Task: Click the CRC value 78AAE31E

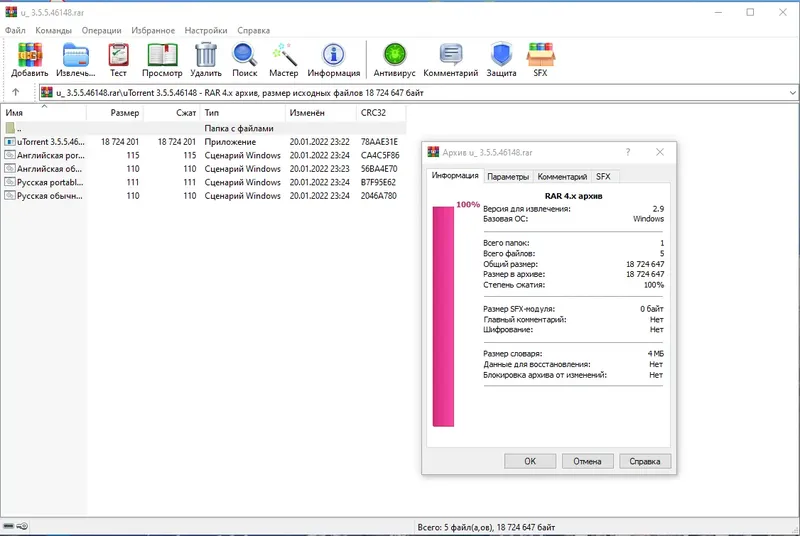Action: click(379, 142)
